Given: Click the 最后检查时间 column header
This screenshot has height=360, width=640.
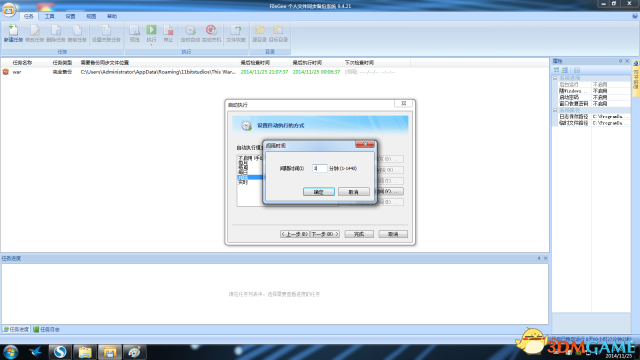Looking at the screenshot, I should [255, 62].
